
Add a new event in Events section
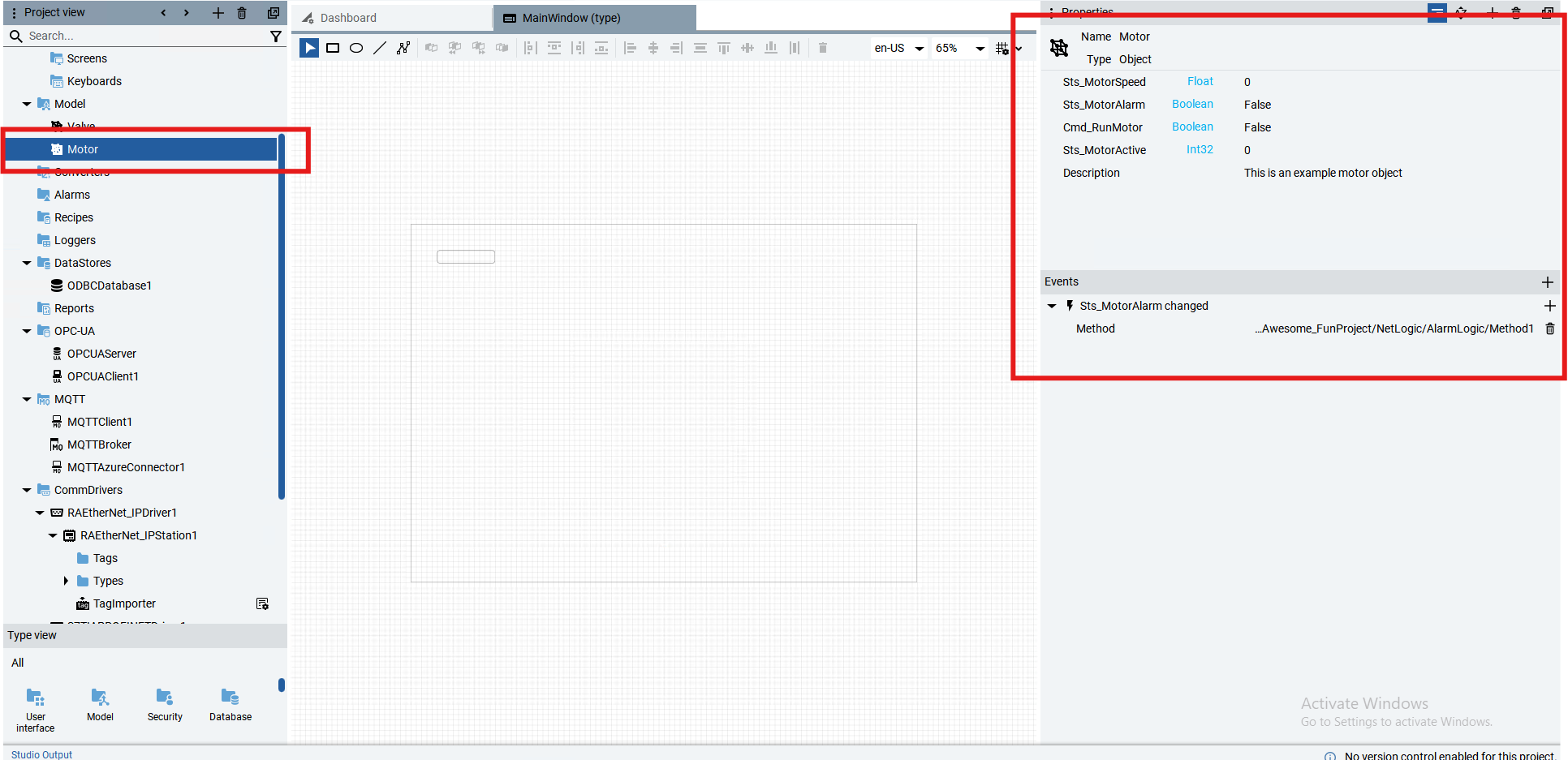1547,281
